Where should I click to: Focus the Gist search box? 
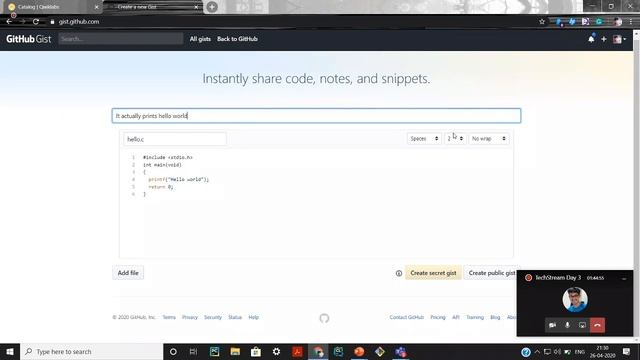pyautogui.click(x=121, y=39)
